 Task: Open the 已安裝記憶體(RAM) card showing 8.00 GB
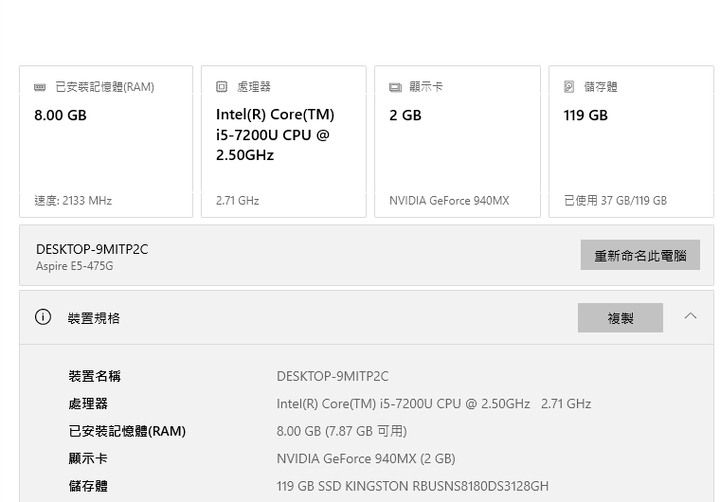(106, 141)
